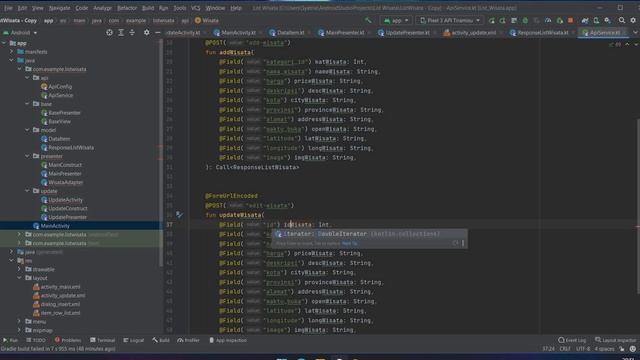Select dialog_insert.xml layout file
The image size is (640, 360).
point(56,304)
